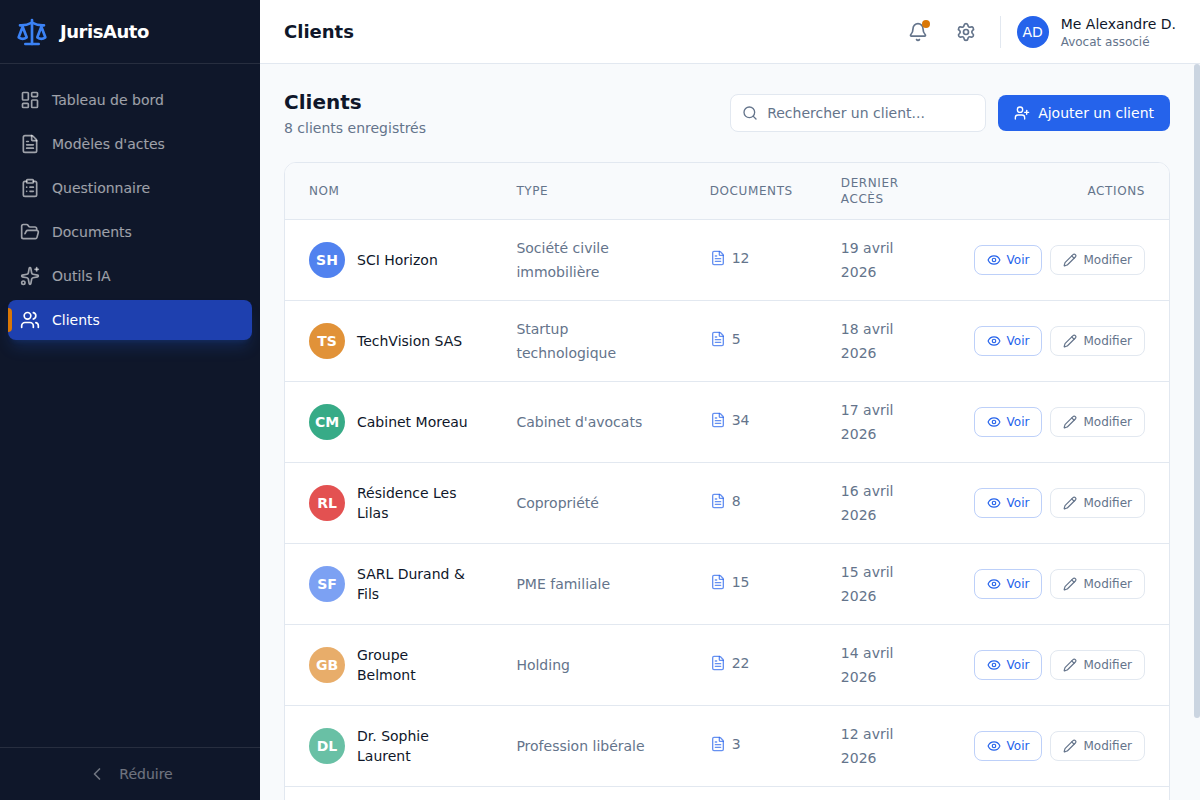The width and height of the screenshot is (1200, 800).
Task: Click document count icon for Cabinet Moreau
Action: pyautogui.click(x=717, y=420)
